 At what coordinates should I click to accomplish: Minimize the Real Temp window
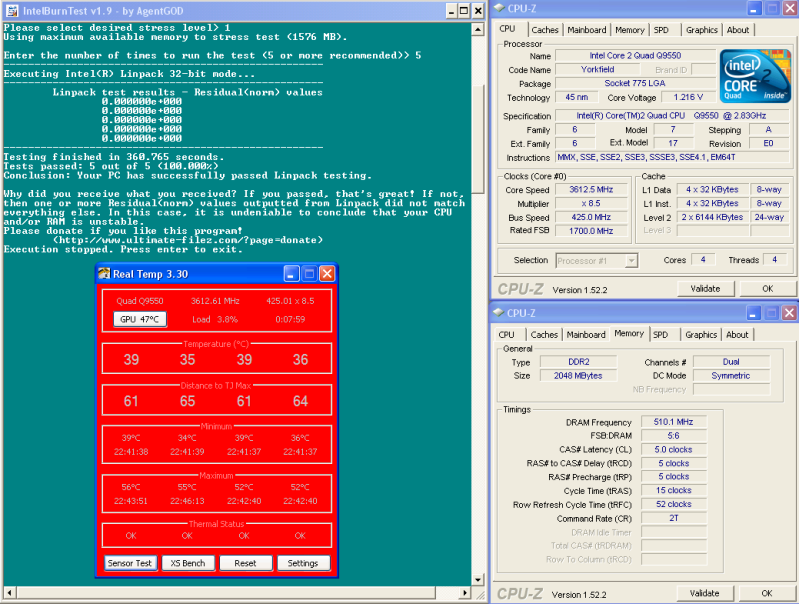[291, 274]
